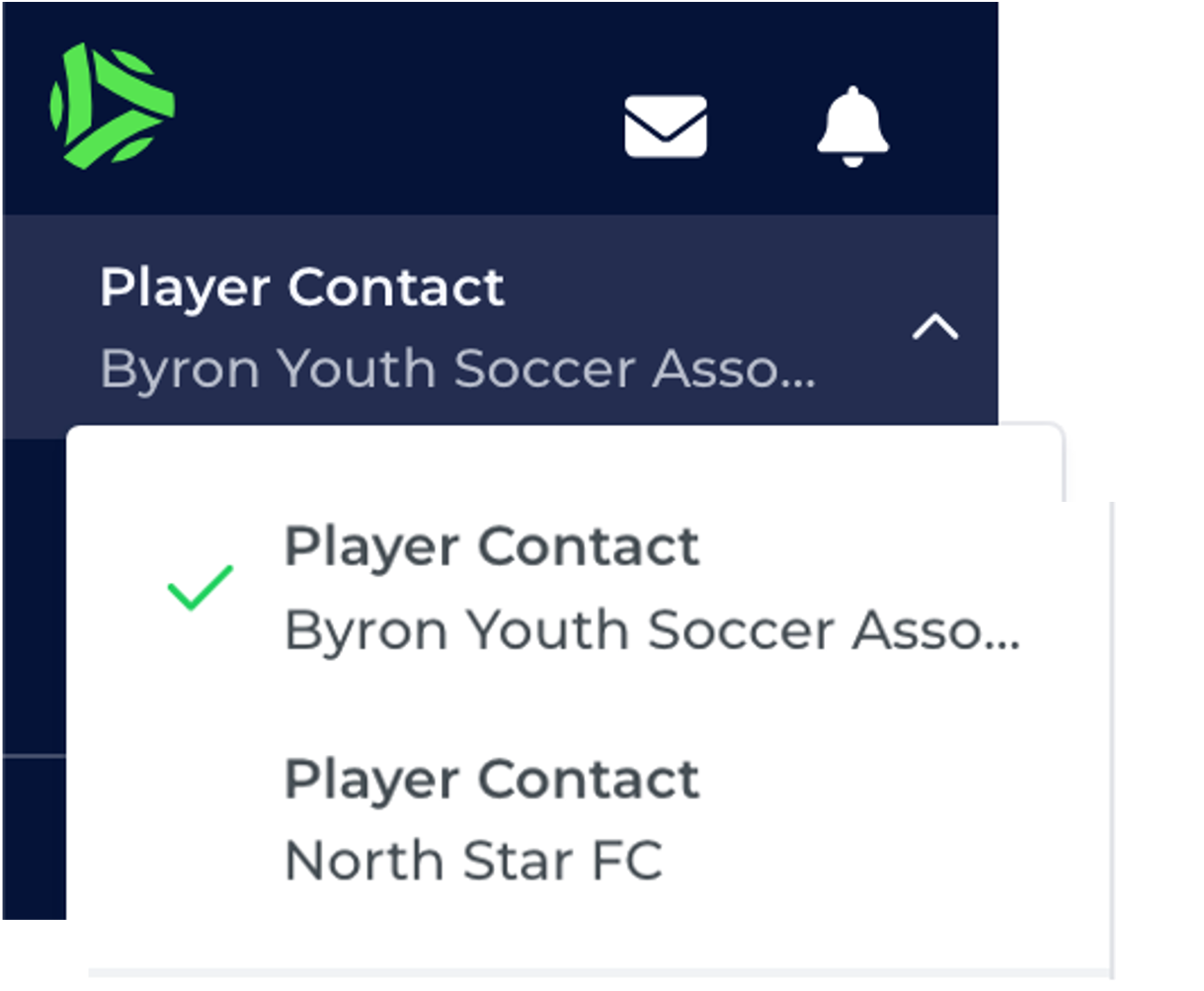Screen dimensions: 1204x991
Task: Click the green soccer ball app logo
Action: point(112,104)
